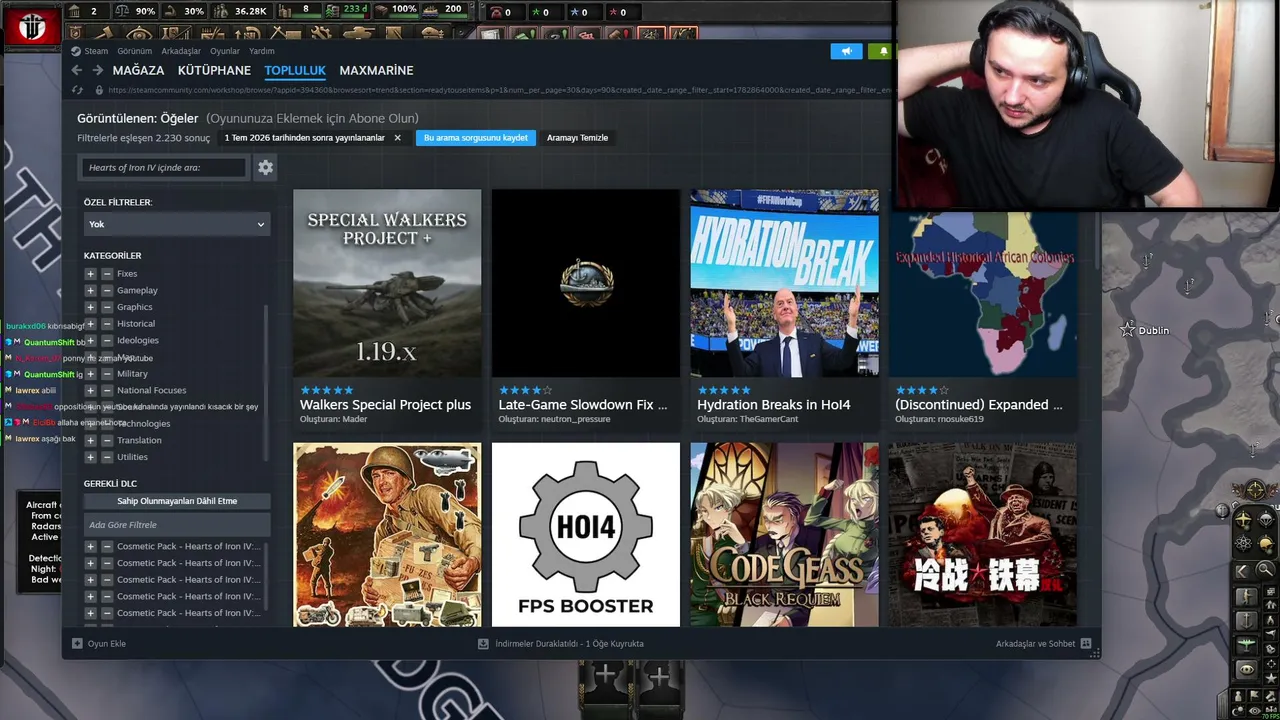1280x720 pixels.
Task: Click 'Aramayı Temizle' button
Action: pos(577,138)
